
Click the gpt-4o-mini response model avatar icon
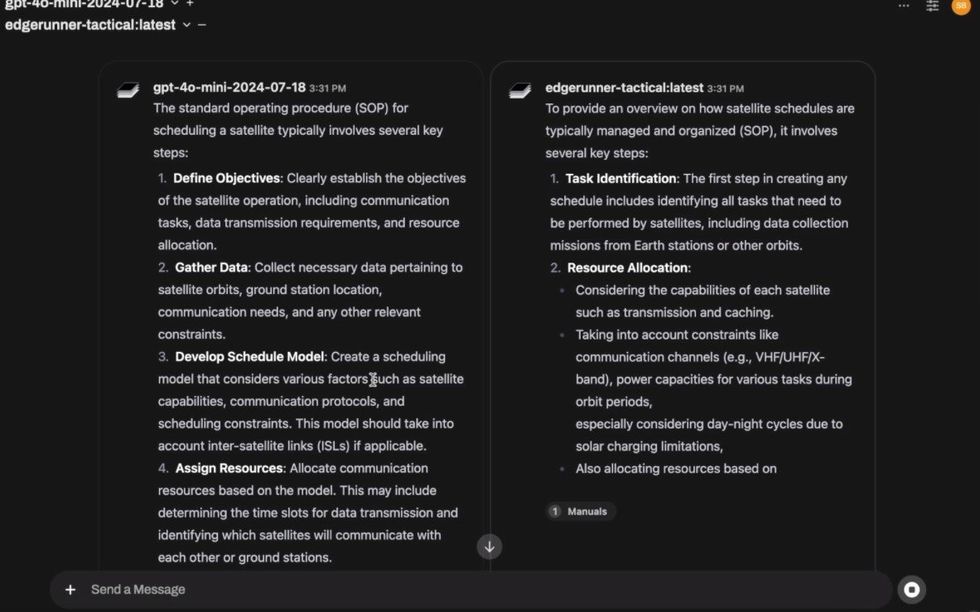coord(128,91)
